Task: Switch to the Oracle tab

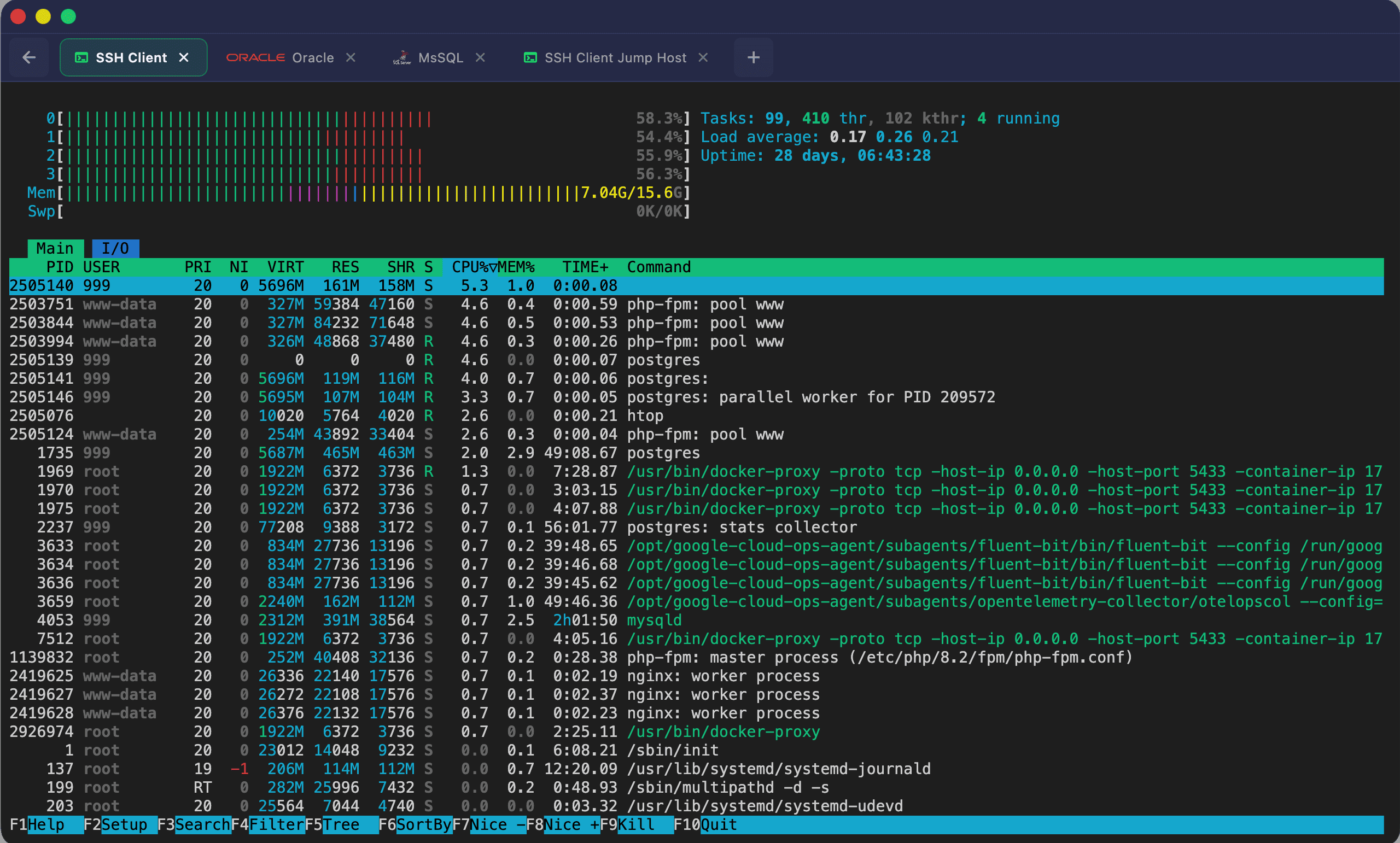Action: pos(291,57)
